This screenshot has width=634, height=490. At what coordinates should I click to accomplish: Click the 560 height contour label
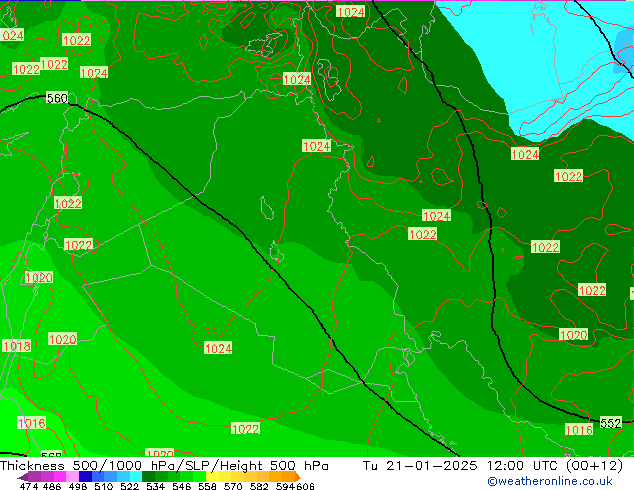[x=57, y=98]
